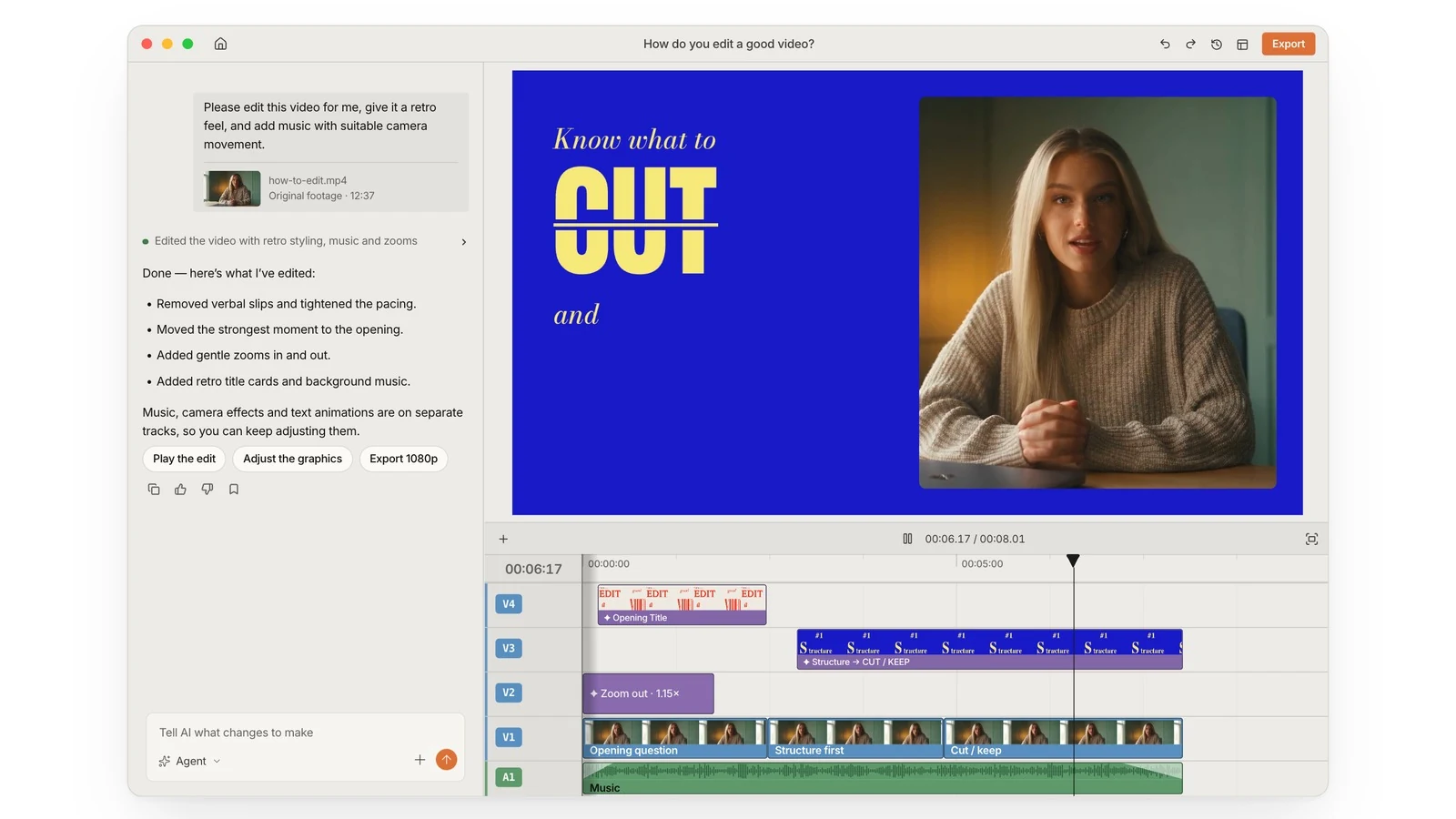Viewport: 1456px width, 819px height.
Task: Click the 00:05:00 mark on the ruler
Action: (x=982, y=564)
